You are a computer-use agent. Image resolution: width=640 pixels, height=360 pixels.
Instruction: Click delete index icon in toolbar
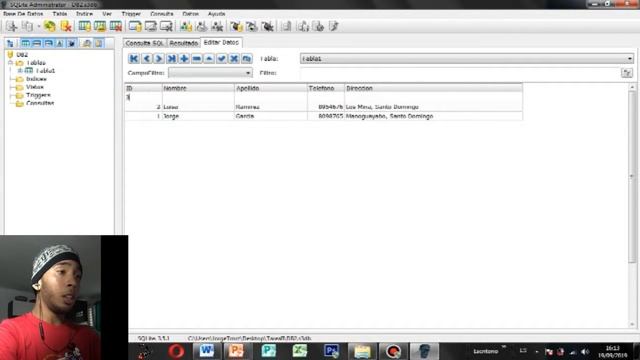(x=166, y=27)
